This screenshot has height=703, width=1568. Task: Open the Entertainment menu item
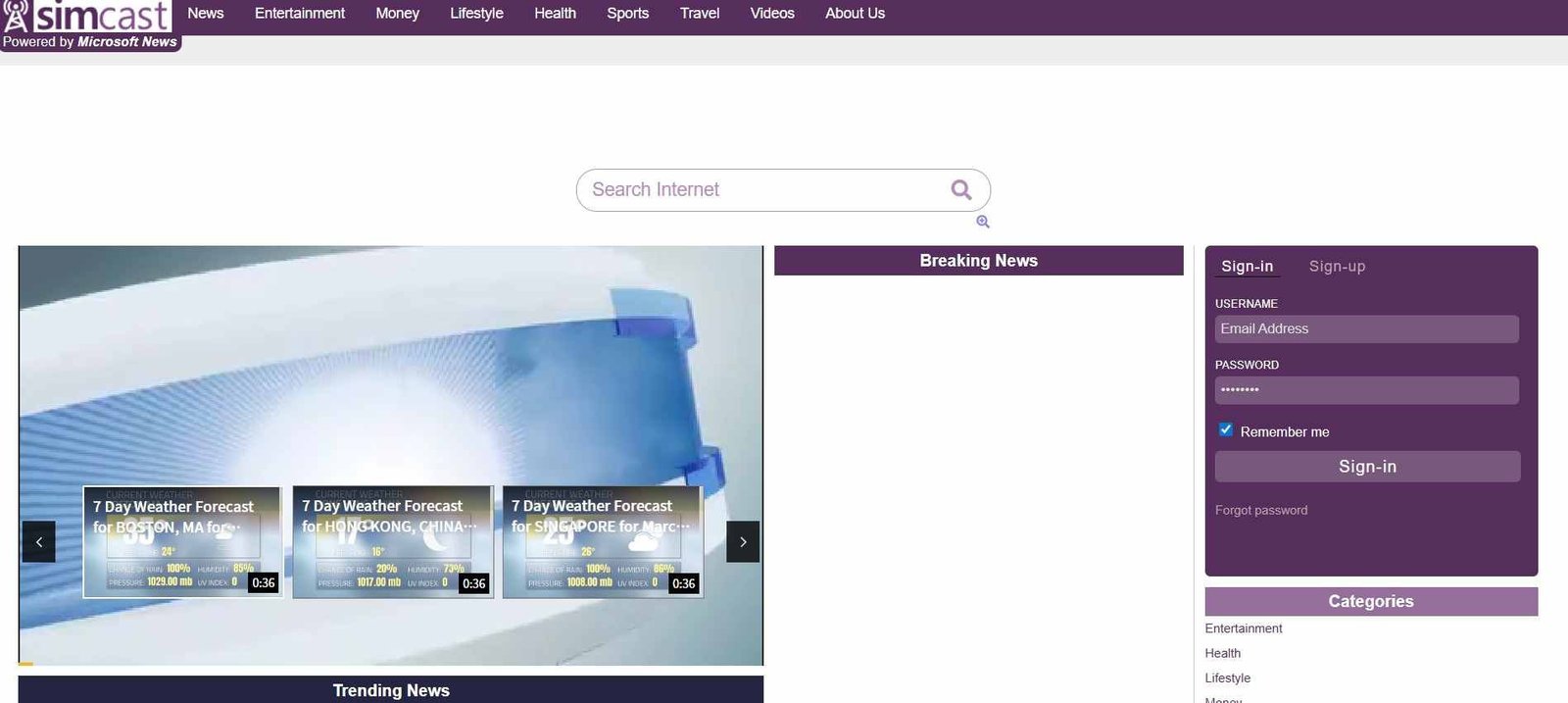click(300, 14)
